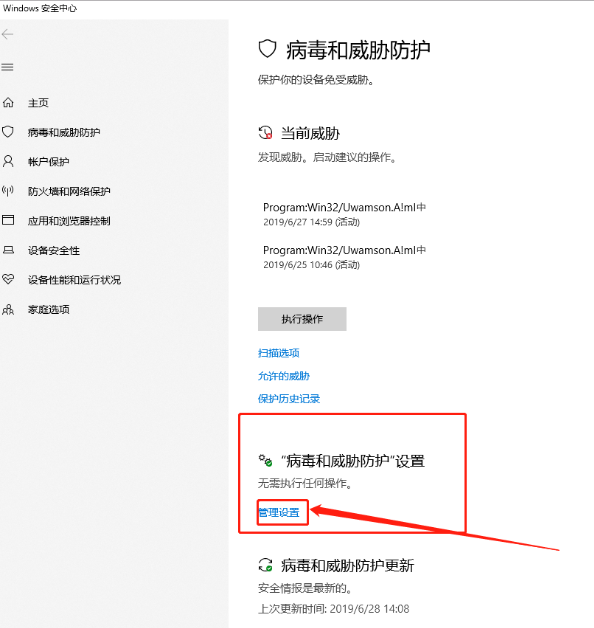Click the person icon for 帐户保护
594x628 pixels.
point(8,161)
